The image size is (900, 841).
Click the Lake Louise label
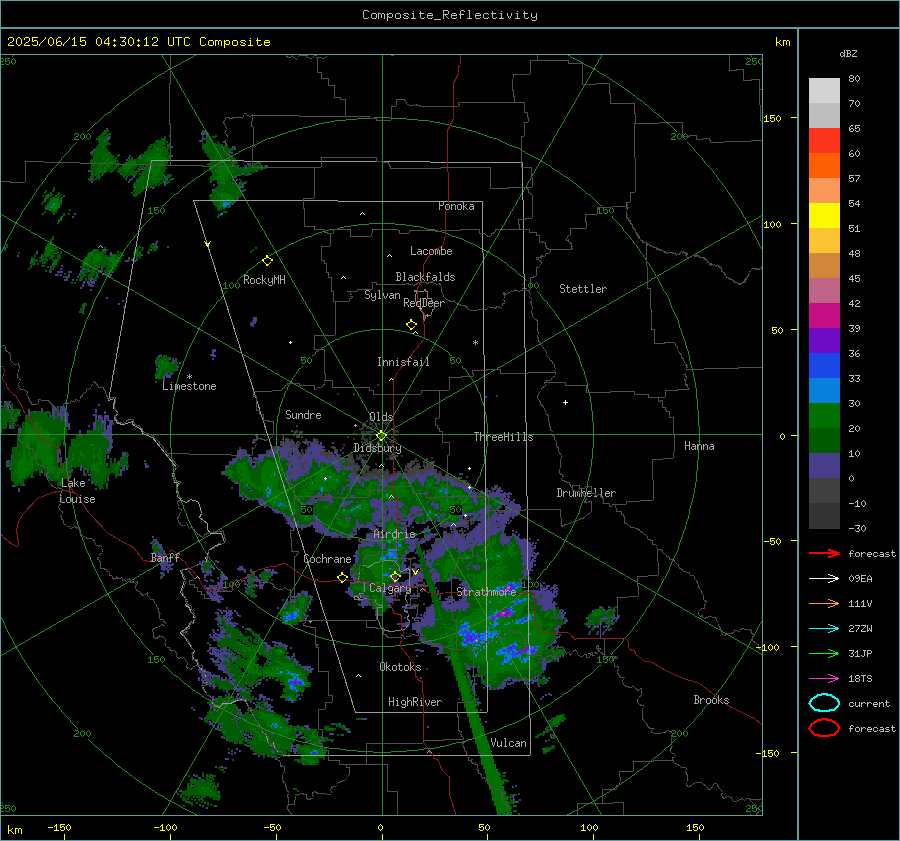[77, 491]
